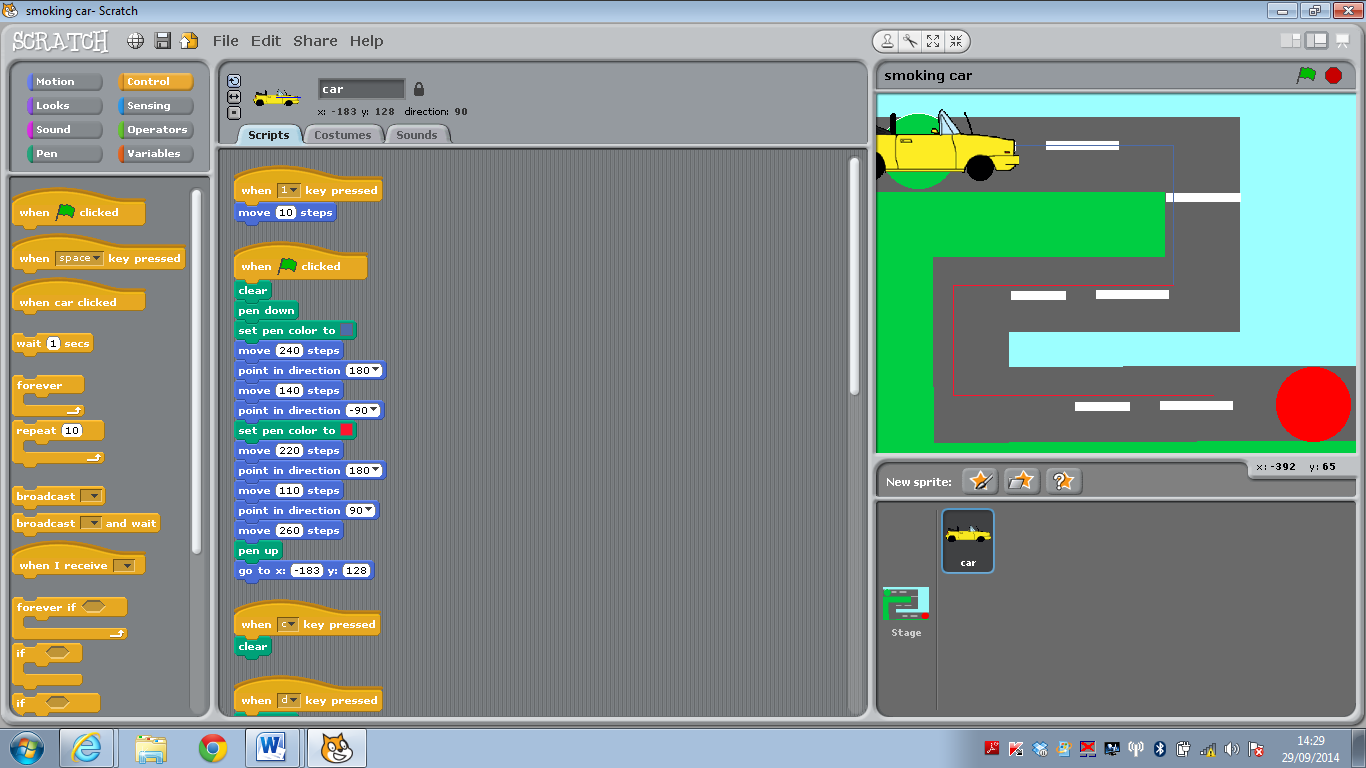Select the Variables block category
This screenshot has width=1366, height=768.
(x=156, y=154)
